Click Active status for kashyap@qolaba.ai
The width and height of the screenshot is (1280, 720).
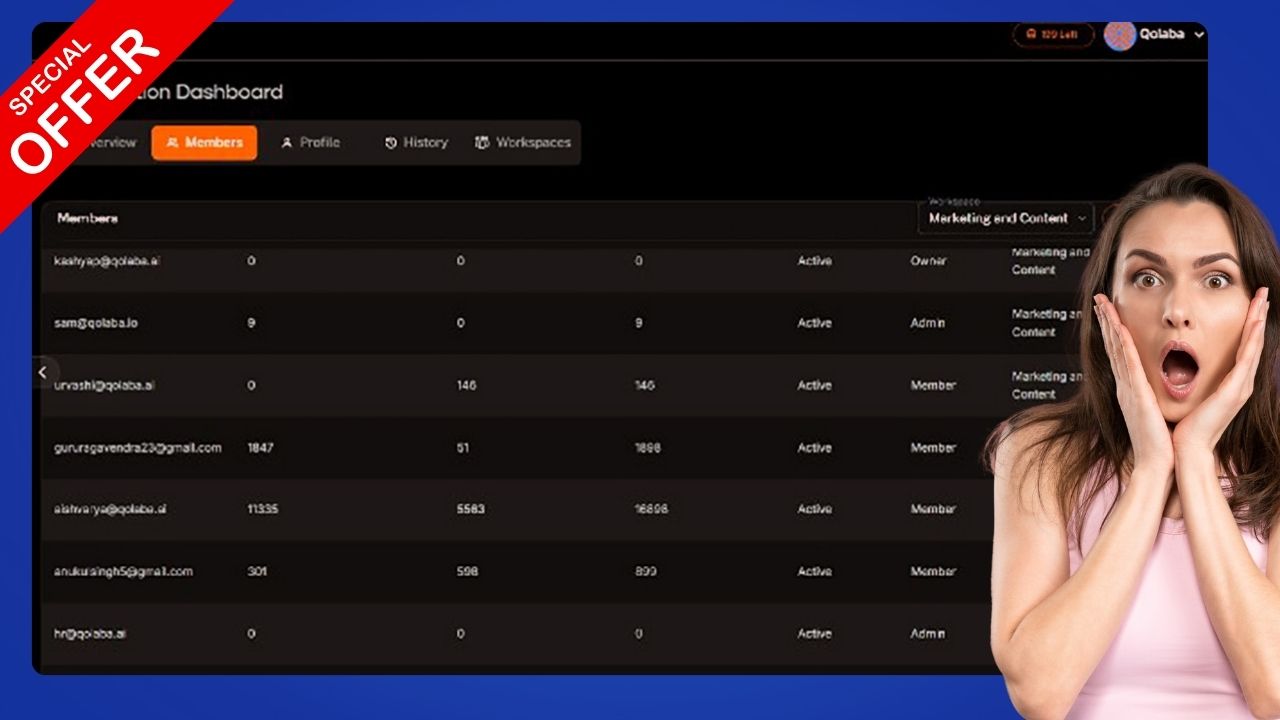(814, 261)
